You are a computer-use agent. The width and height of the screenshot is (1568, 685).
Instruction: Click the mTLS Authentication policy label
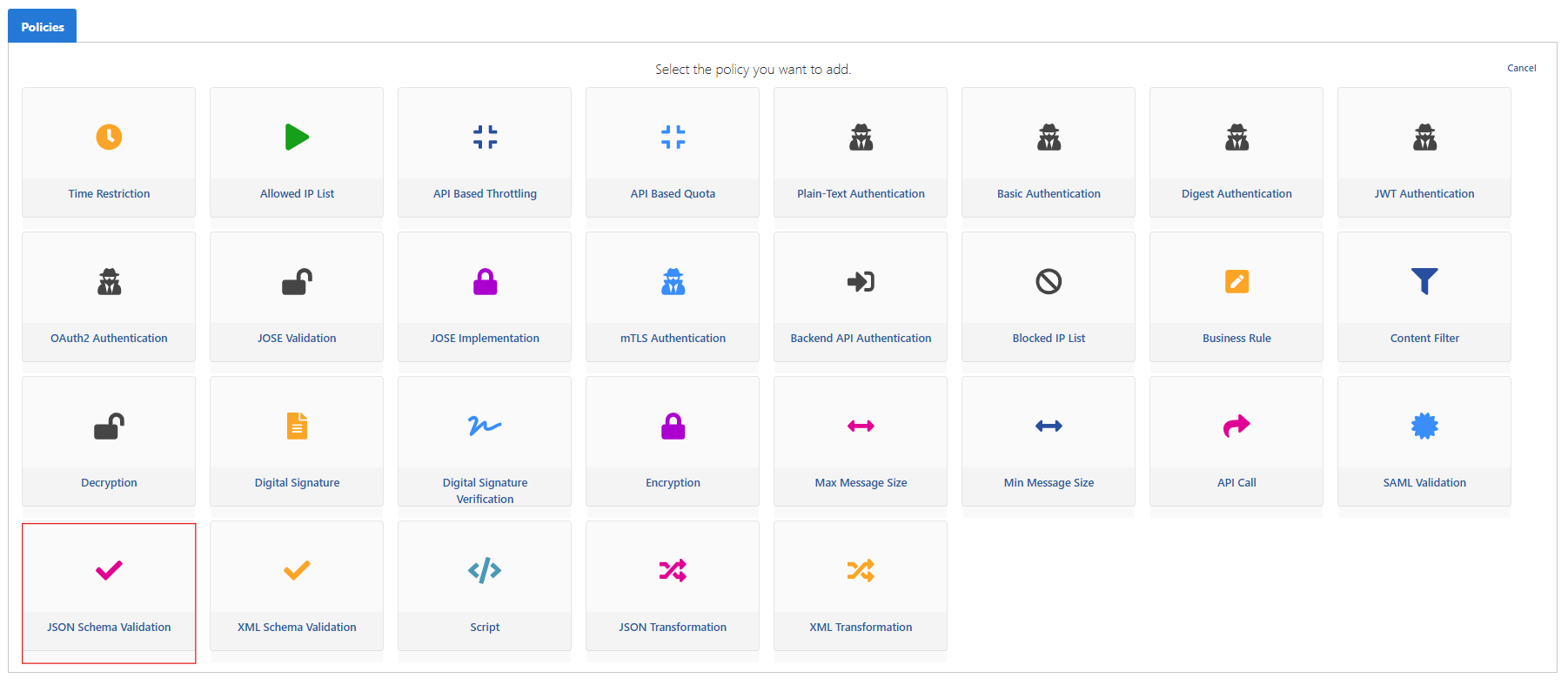[673, 339]
